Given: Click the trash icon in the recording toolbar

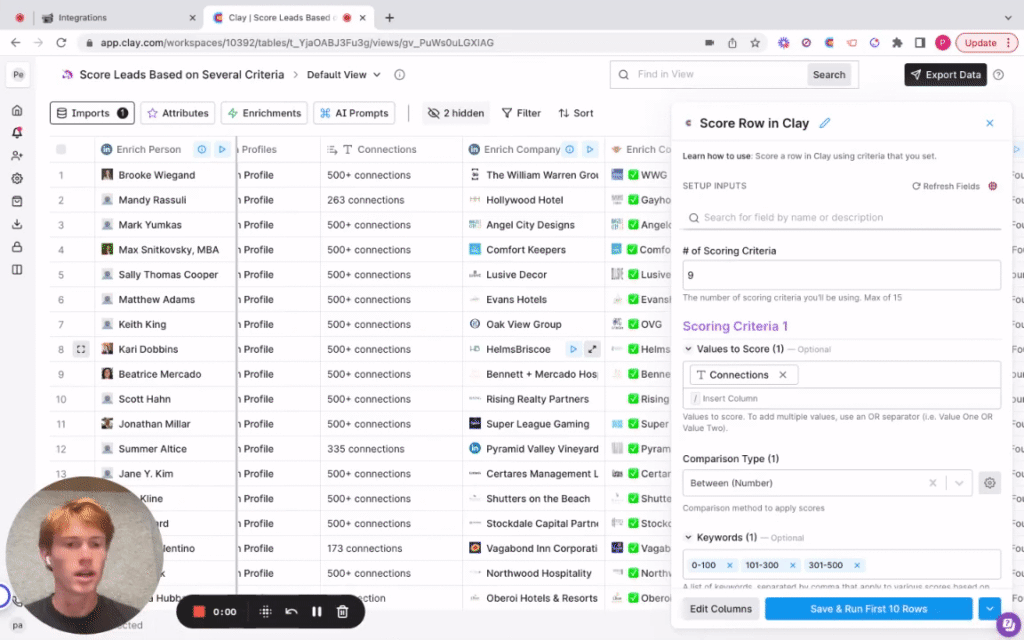Looking at the screenshot, I should coord(342,612).
